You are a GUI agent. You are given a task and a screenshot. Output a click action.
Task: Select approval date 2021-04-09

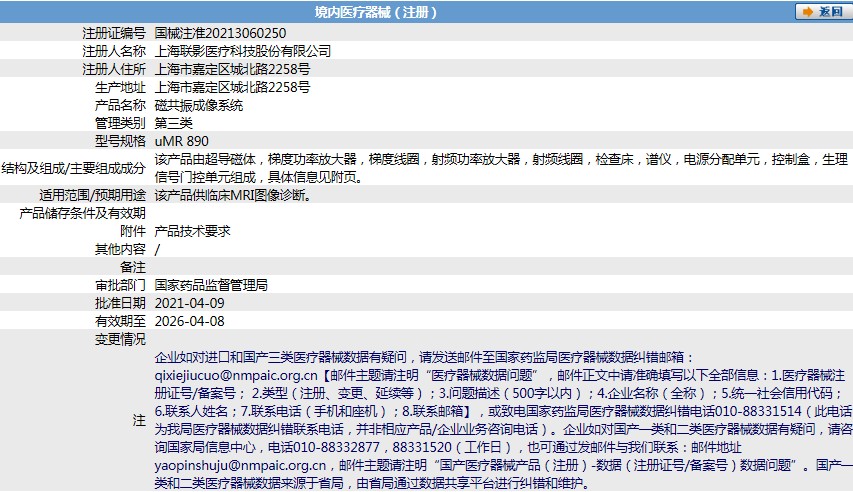(x=189, y=303)
